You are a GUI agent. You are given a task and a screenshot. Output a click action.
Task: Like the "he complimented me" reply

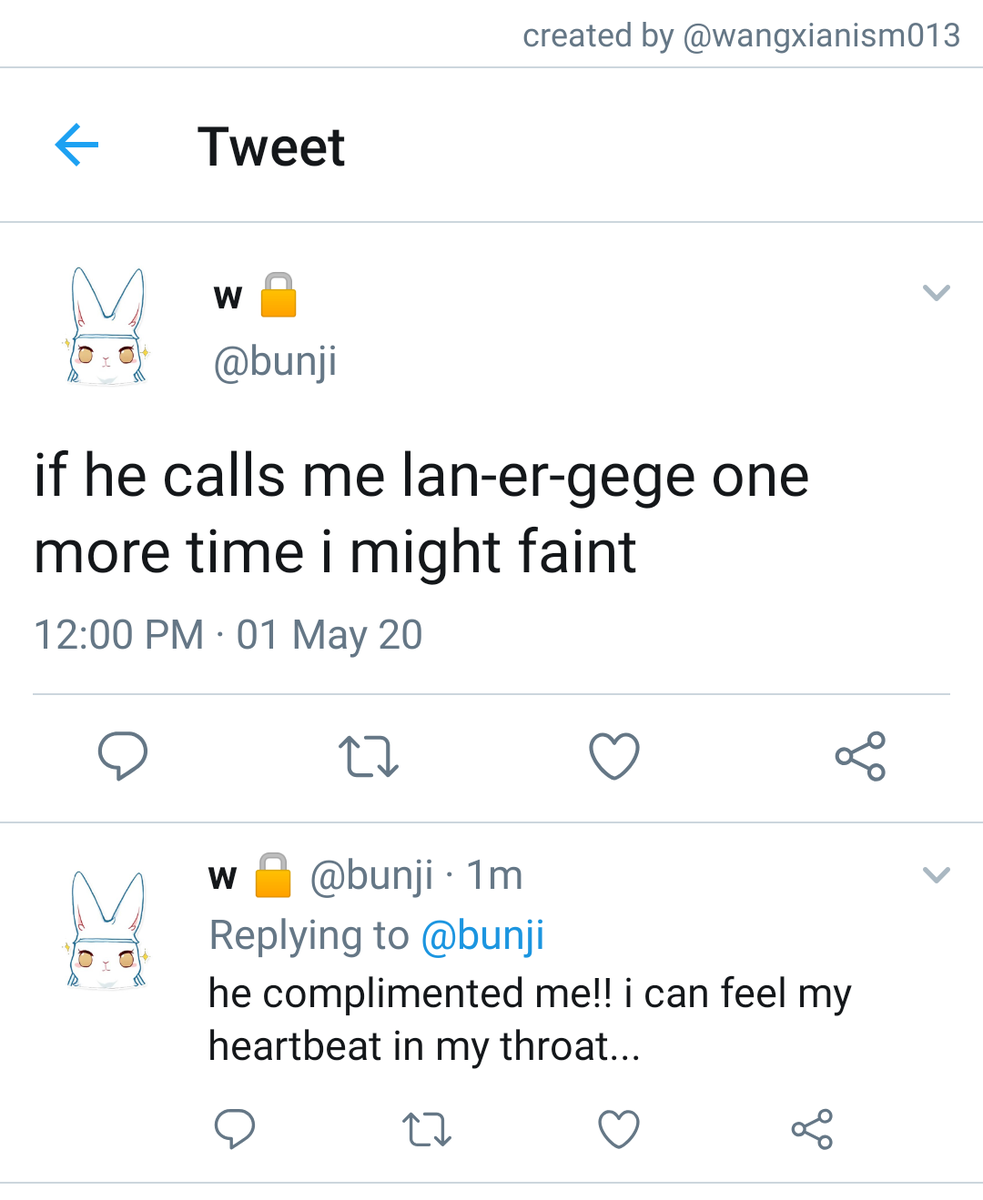tap(619, 1129)
